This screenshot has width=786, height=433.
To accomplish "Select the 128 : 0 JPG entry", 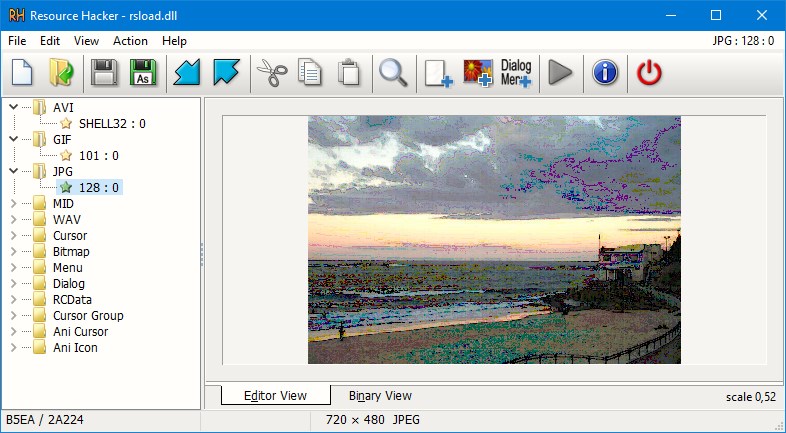I will [99, 187].
